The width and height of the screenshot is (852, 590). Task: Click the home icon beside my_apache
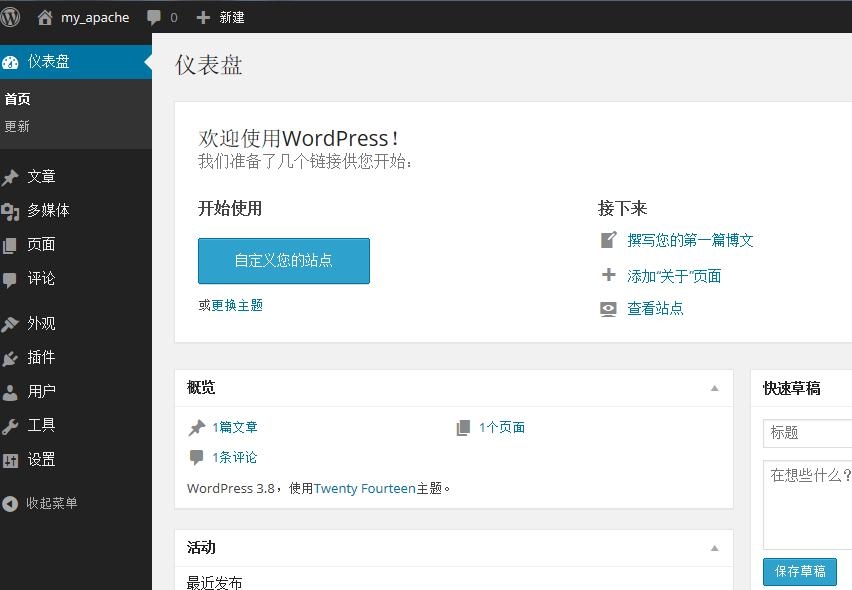(45, 17)
